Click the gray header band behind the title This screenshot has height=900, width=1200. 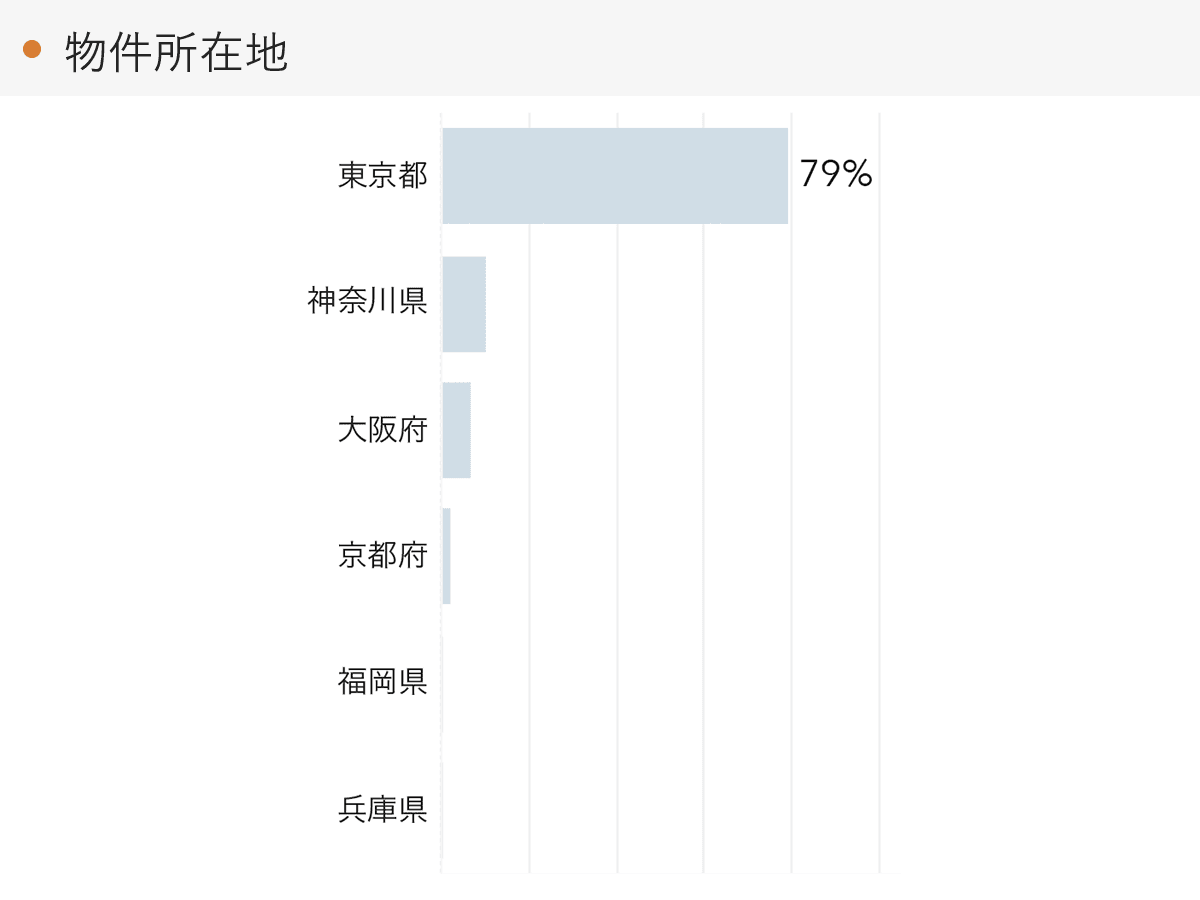[700, 48]
